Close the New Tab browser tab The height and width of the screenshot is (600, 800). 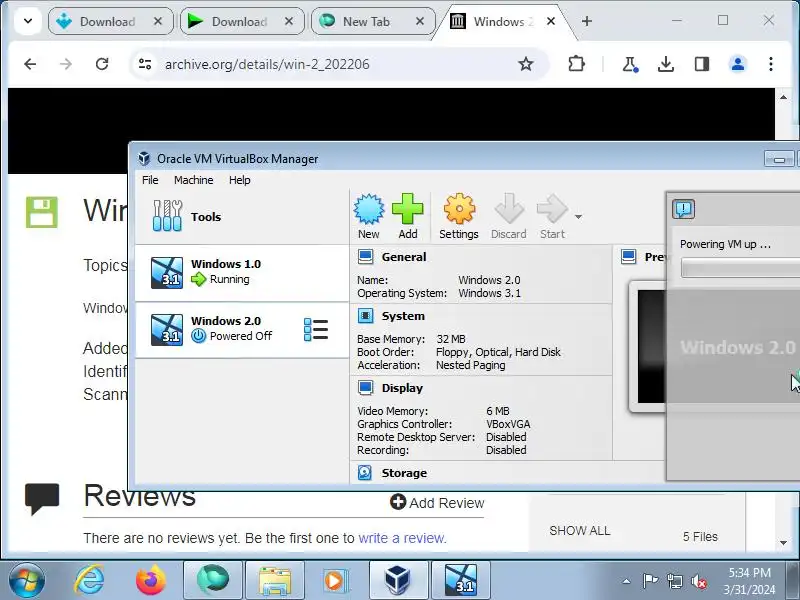[419, 21]
